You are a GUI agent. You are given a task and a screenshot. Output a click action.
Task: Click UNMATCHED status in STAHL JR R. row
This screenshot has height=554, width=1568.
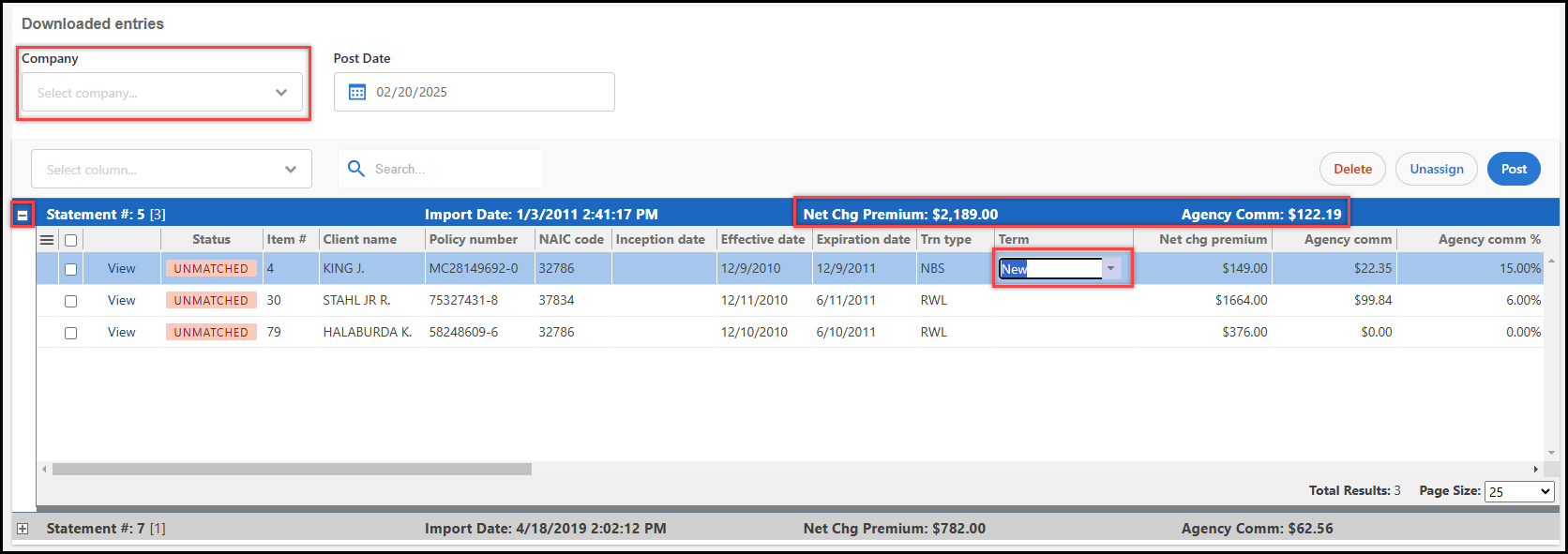click(x=211, y=300)
